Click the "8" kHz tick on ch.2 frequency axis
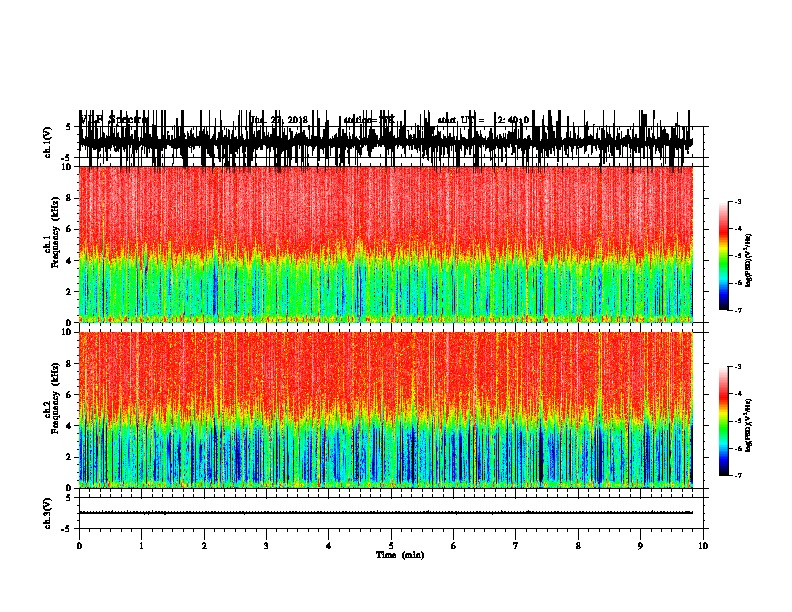Image resolution: width=792 pixels, height=612 pixels. click(69, 364)
